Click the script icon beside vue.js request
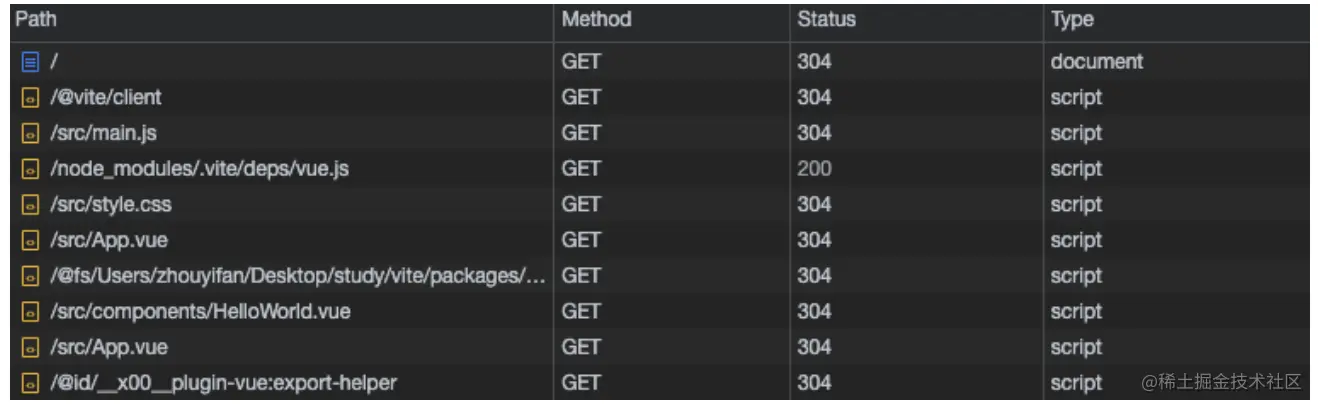 coord(30,169)
